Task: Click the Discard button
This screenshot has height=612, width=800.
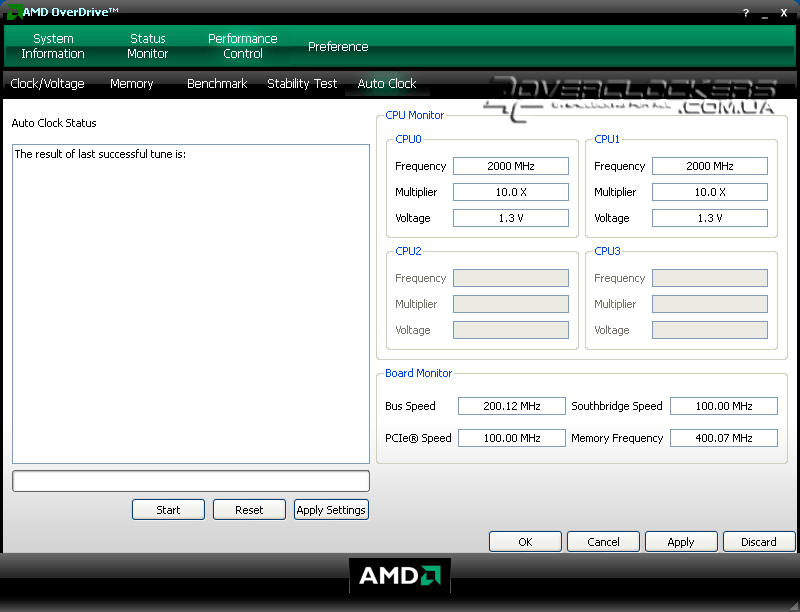Action: pyautogui.click(x=759, y=542)
